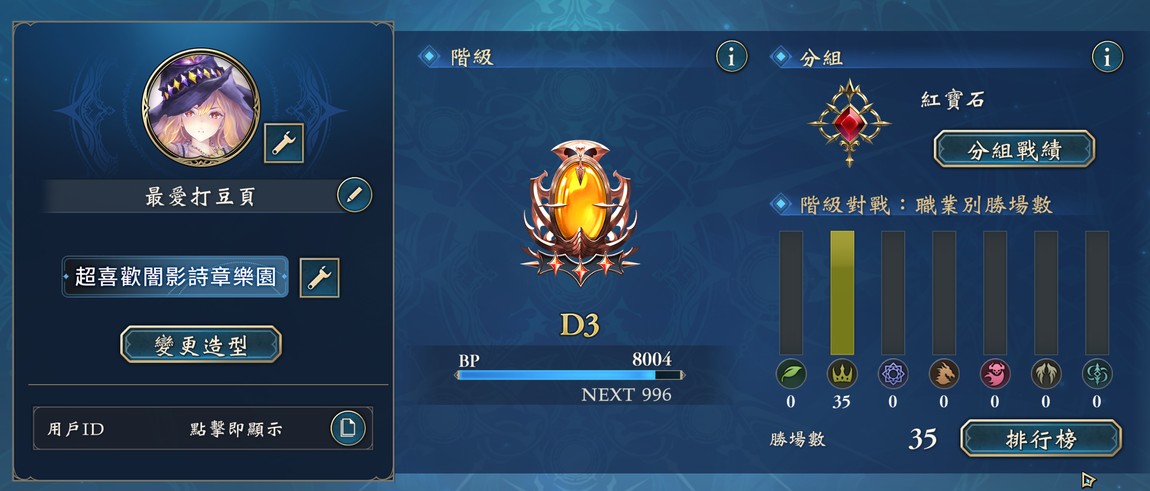Open the 分組 info icon
The width and height of the screenshot is (1150, 491).
tap(1107, 57)
